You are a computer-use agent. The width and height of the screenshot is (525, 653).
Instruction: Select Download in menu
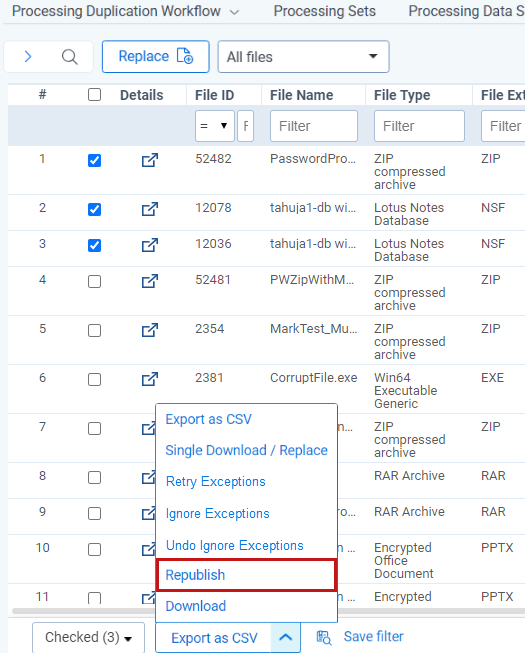[x=196, y=606]
